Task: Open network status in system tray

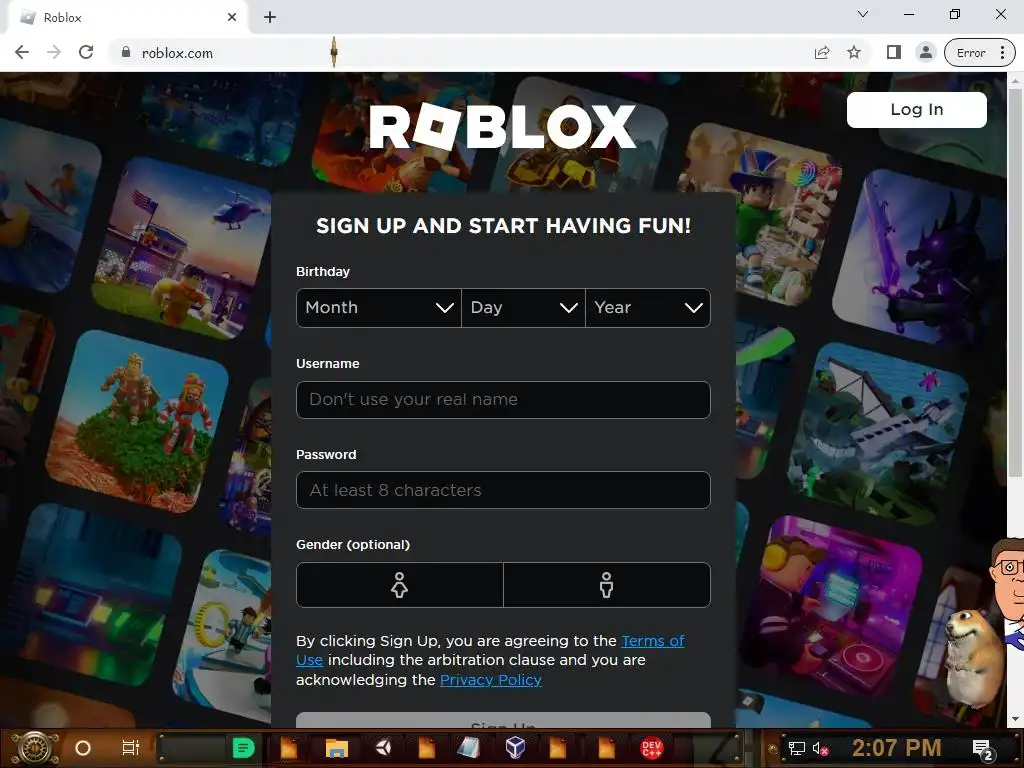Action: point(797,748)
